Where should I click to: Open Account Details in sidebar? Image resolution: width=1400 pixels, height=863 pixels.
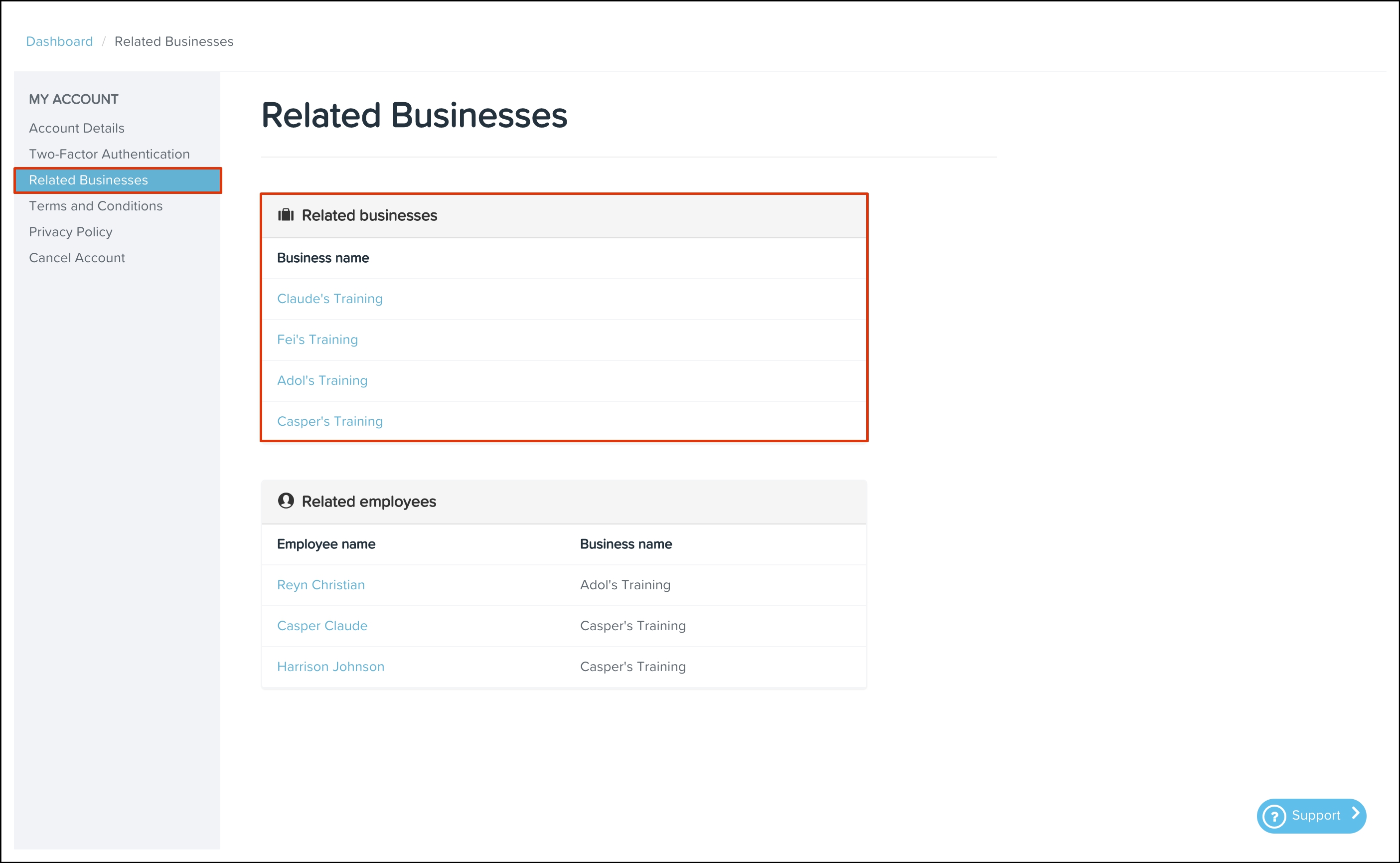coord(76,128)
